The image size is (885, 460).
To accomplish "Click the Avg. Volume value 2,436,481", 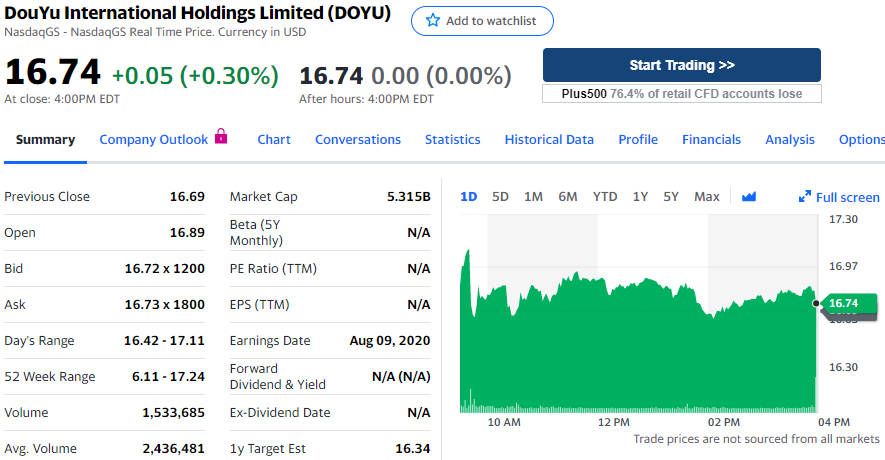I will 173,449.
